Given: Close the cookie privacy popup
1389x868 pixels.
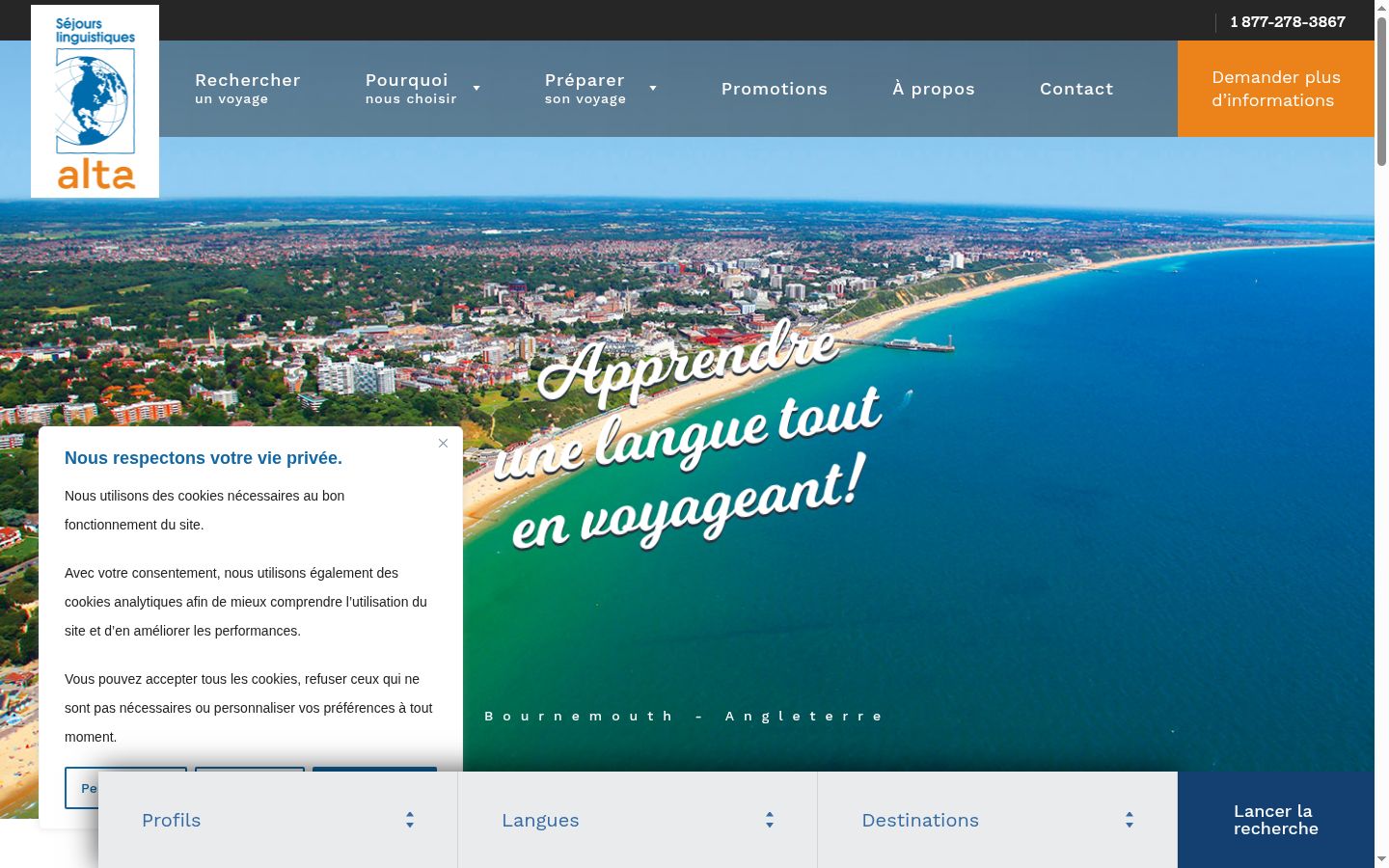Looking at the screenshot, I should click(443, 444).
